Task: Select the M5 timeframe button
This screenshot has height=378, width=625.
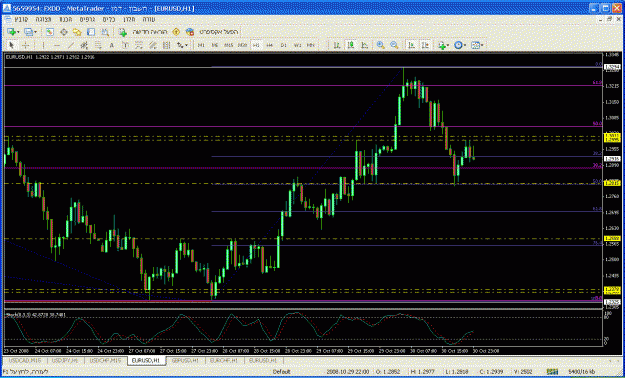Action: [x=215, y=45]
